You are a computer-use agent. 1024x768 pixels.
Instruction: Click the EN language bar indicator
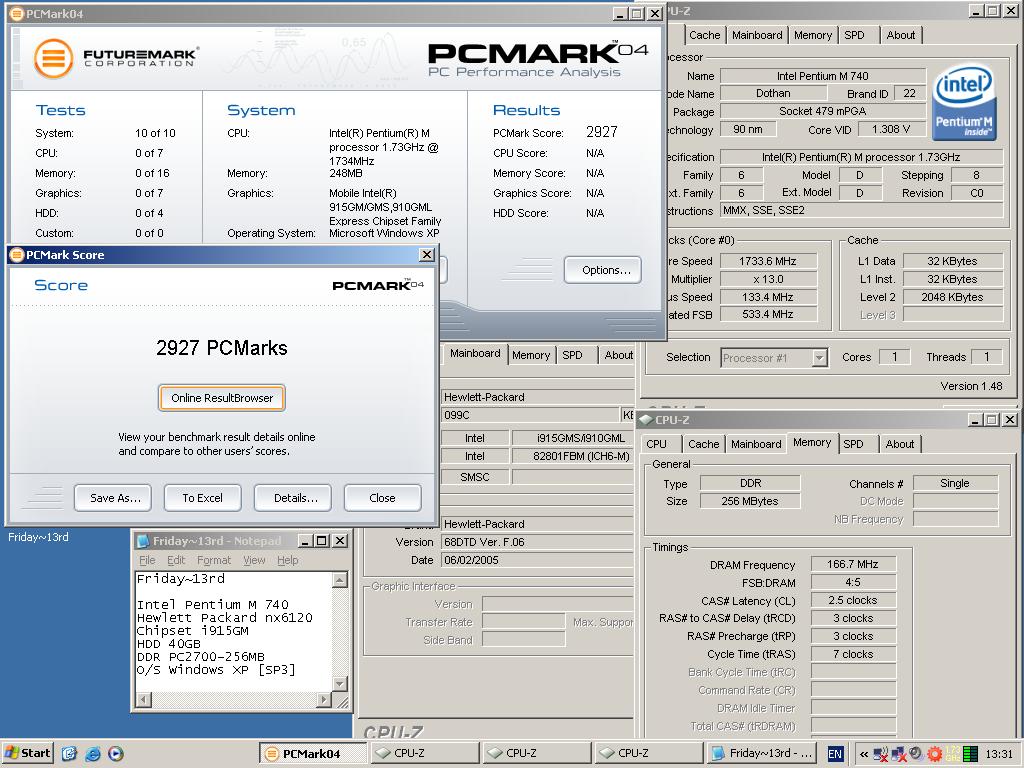pyautogui.click(x=835, y=754)
